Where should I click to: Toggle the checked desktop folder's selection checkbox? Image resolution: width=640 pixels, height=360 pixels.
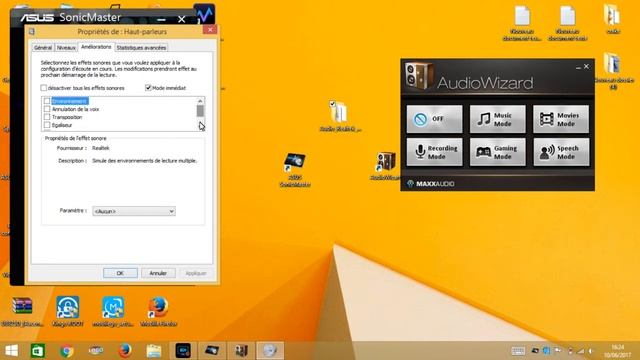point(332,104)
